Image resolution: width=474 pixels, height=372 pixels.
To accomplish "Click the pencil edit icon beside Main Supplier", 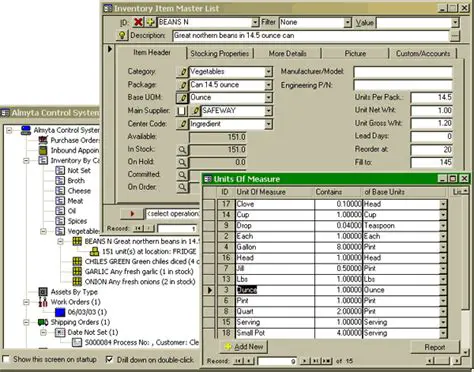I will coord(196,111).
